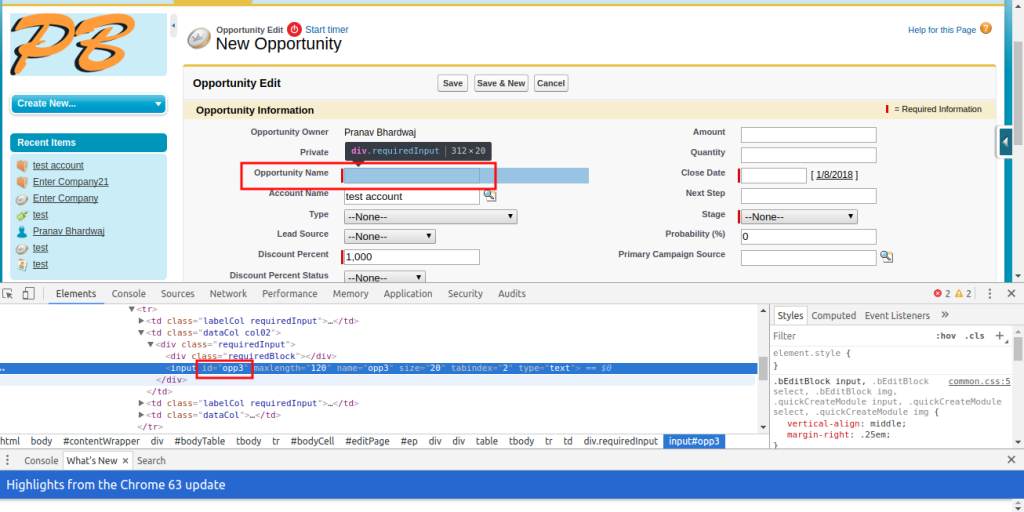Open the DevTools three-dot customize menu

(x=990, y=294)
